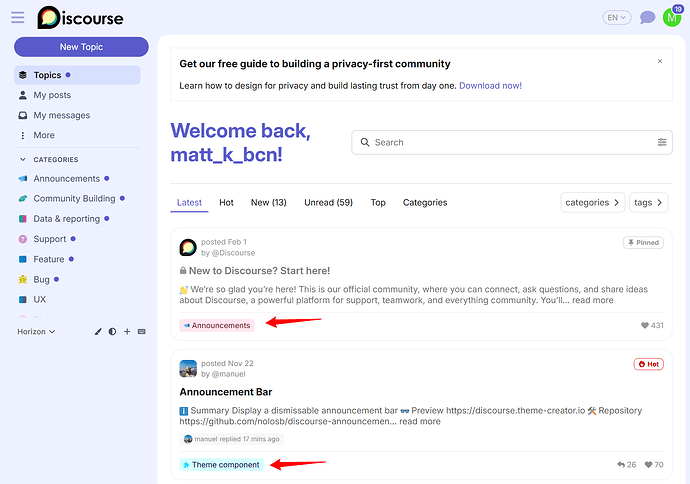This screenshot has width=690, height=484.
Task: Open the Announcement Bar topic
Action: coord(226,392)
